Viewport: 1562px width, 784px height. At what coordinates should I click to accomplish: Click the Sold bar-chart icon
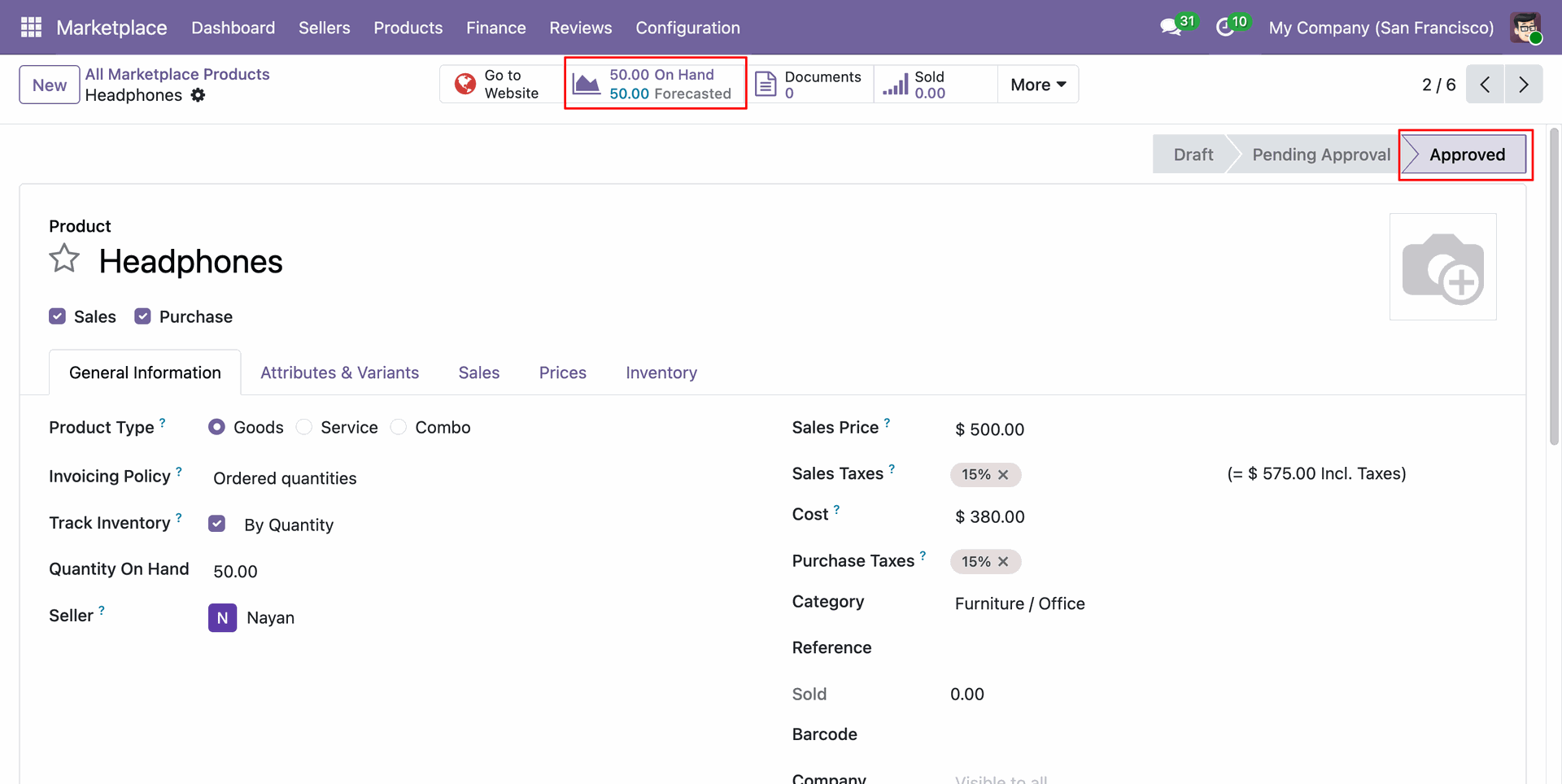coord(896,84)
